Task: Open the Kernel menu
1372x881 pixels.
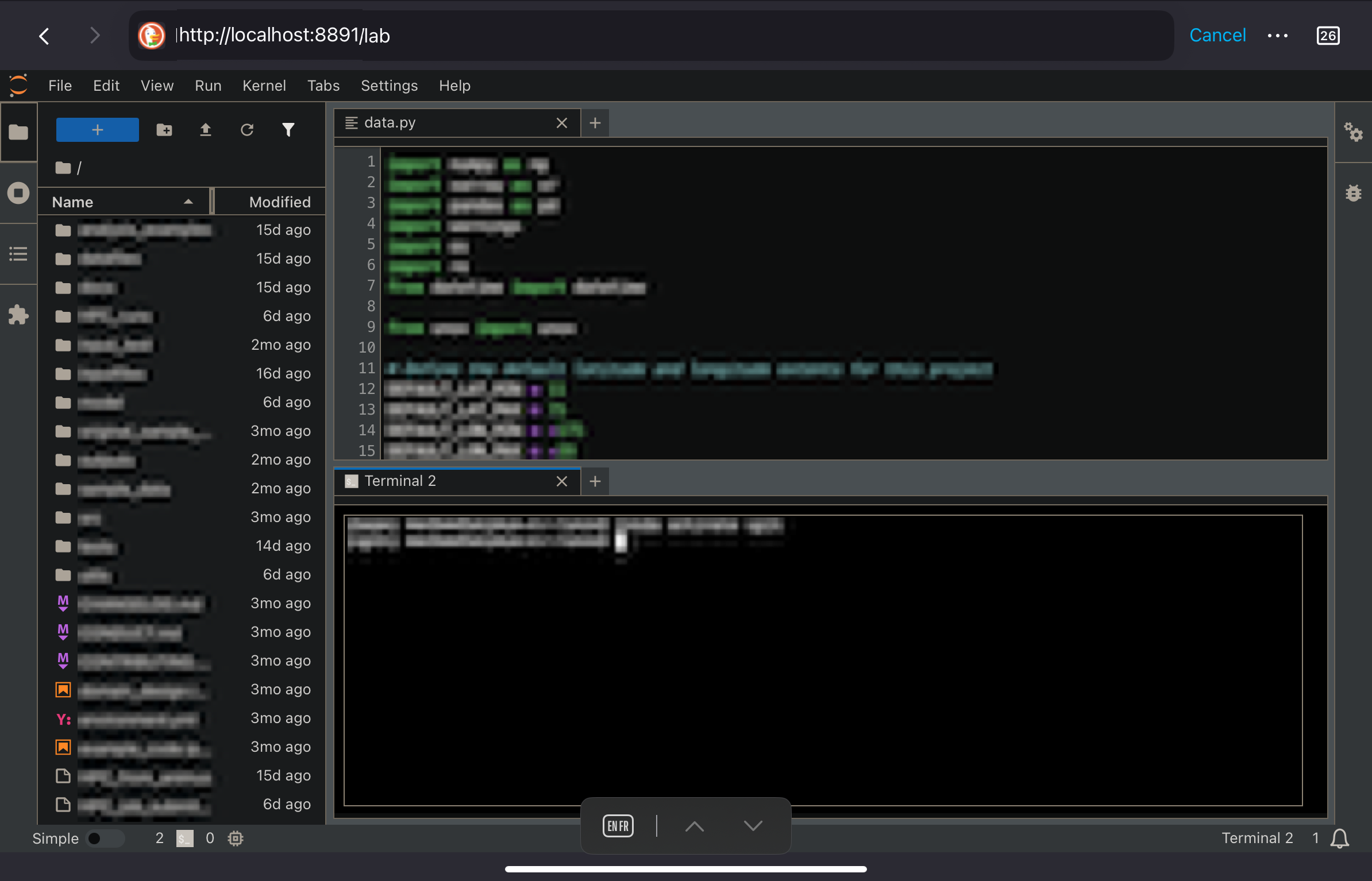Action: click(264, 86)
